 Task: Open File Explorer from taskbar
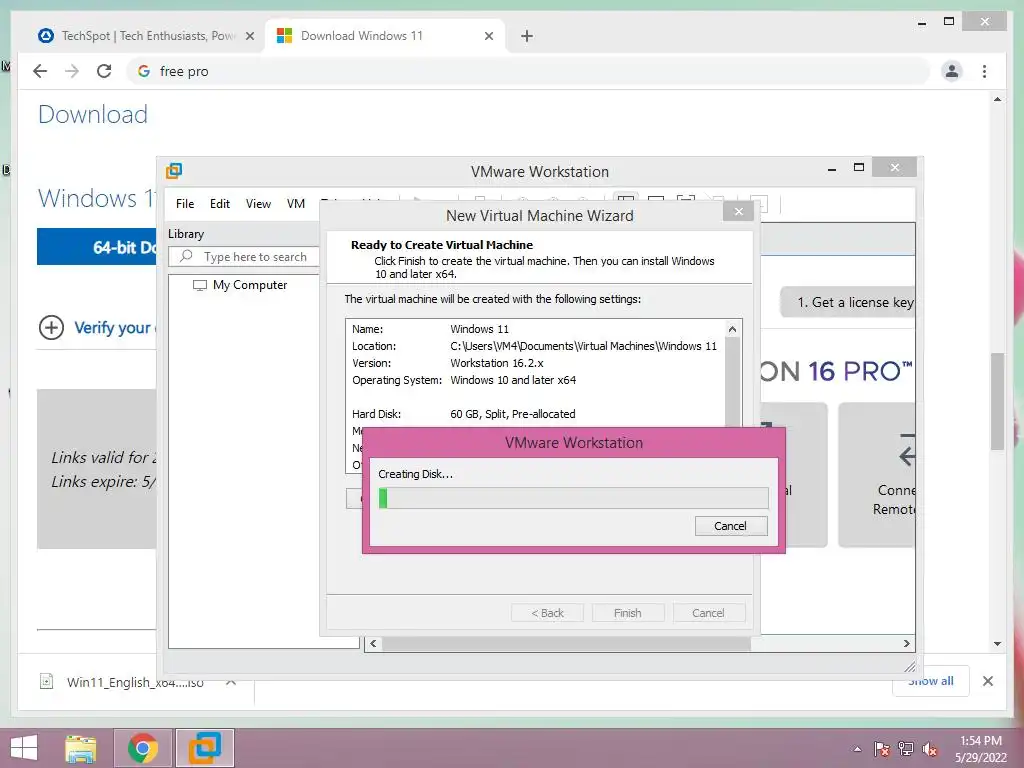[x=81, y=748]
